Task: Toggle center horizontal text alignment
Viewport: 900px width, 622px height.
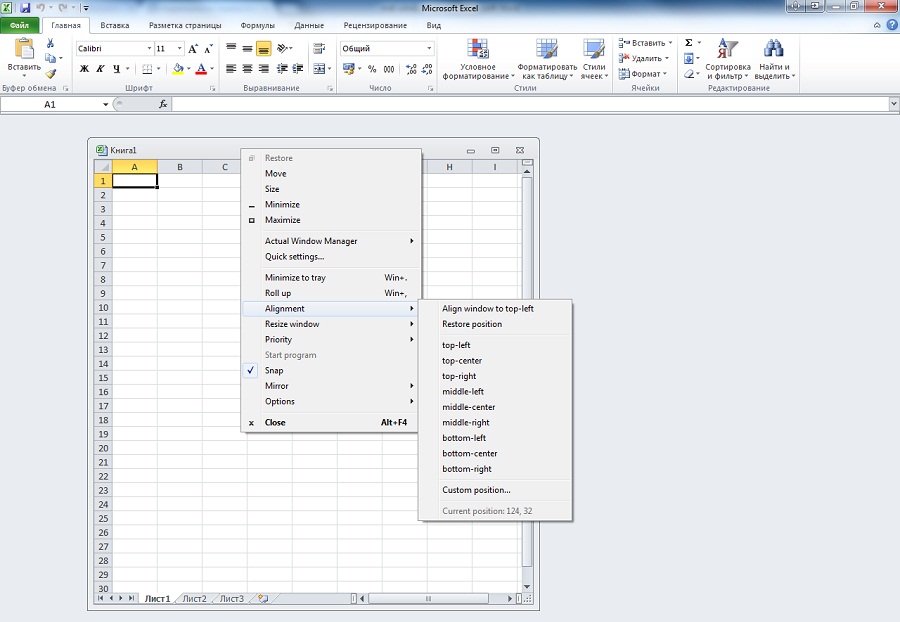Action: pos(247,69)
